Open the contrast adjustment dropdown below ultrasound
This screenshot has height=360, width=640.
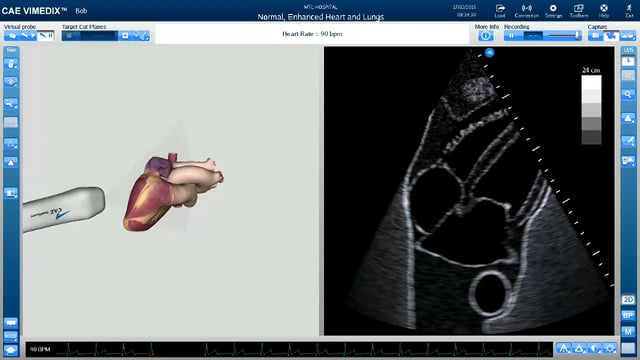[x=594, y=349]
